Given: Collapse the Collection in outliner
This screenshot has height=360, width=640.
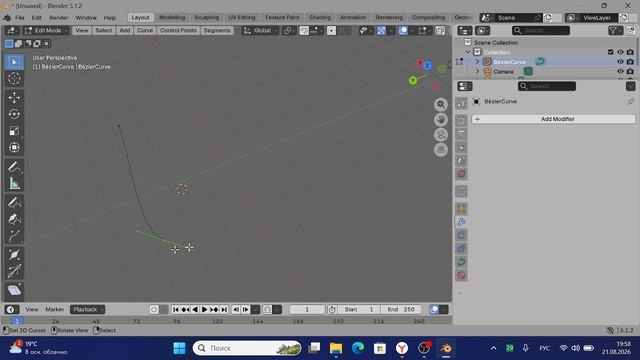Looking at the screenshot, I should [x=468, y=52].
